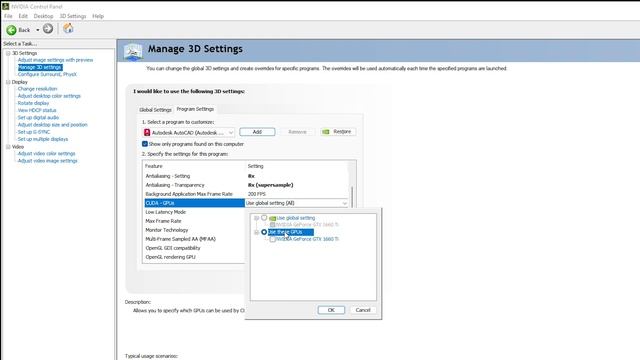Select the Max Frame Rate row
640x360 pixels.
(194, 221)
